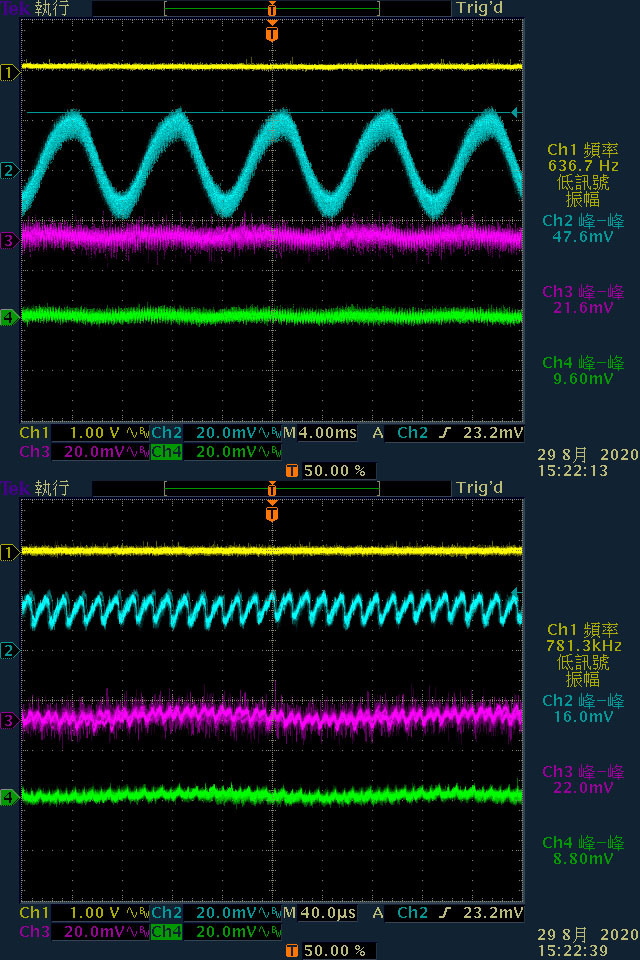640x960 pixels.
Task: Click the 低訊號振幅 warning under 781.3kHz
Action: click(x=582, y=670)
